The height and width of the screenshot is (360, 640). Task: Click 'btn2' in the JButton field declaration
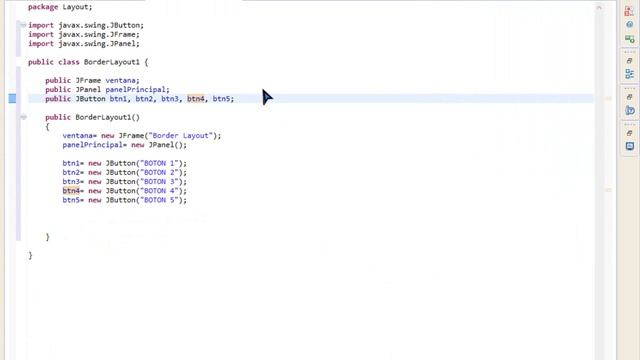coord(144,99)
